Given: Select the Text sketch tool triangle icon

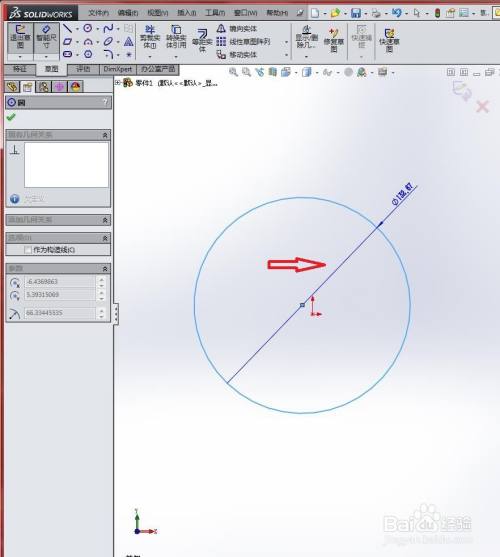Looking at the screenshot, I should tap(129, 42).
